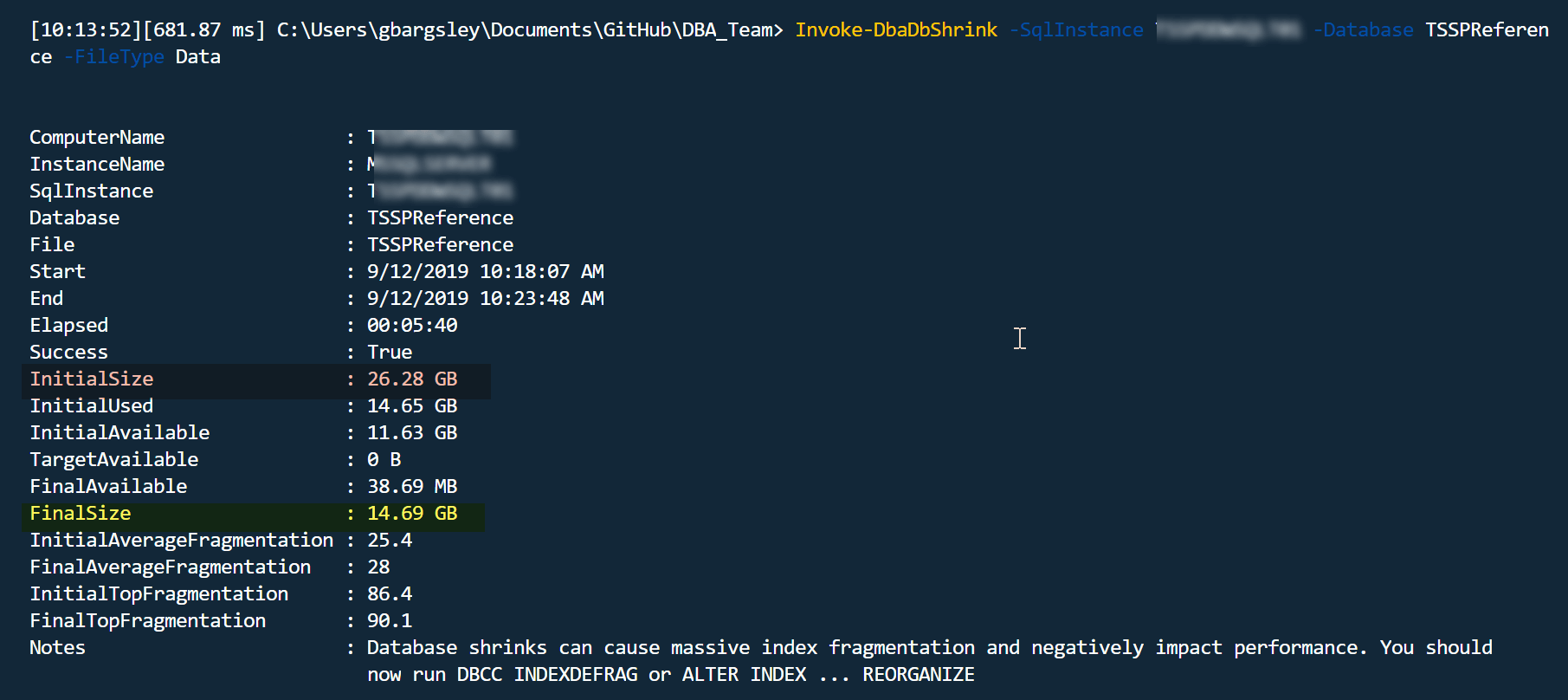Screen dimensions: 1568x700
Task: Click the Database value TSSPReference
Action: (x=440, y=217)
